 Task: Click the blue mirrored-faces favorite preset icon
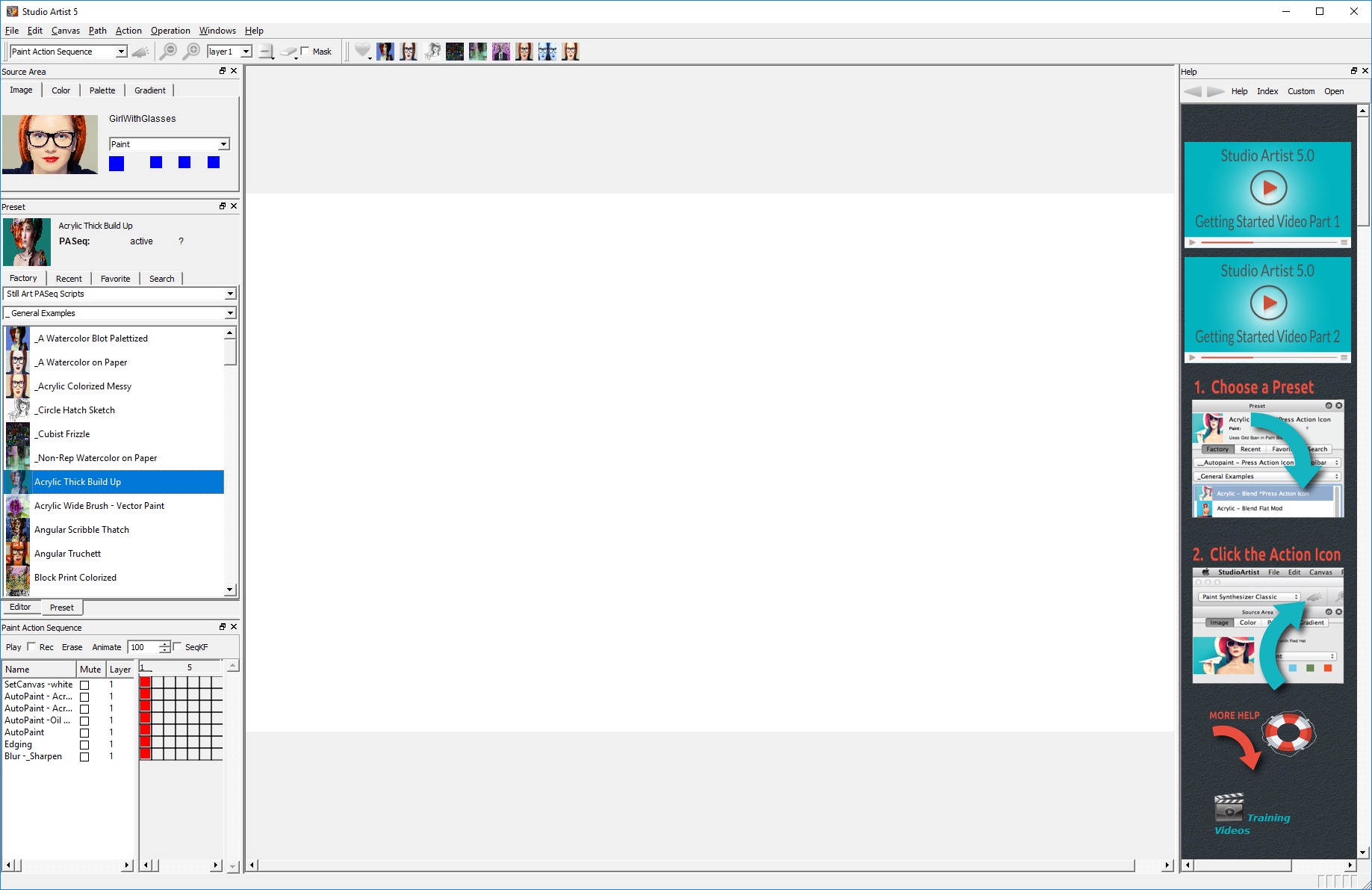pos(547,52)
